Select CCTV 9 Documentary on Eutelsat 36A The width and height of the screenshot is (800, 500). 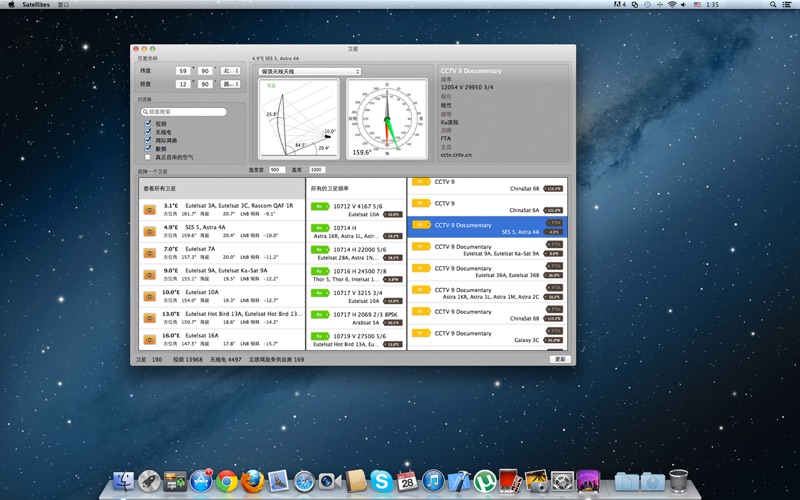tap(487, 271)
